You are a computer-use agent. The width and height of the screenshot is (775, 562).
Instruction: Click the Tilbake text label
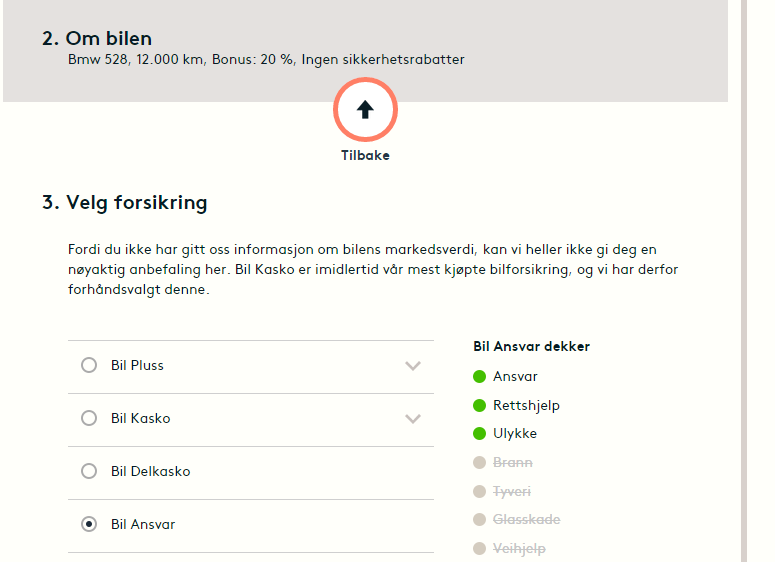[365, 156]
